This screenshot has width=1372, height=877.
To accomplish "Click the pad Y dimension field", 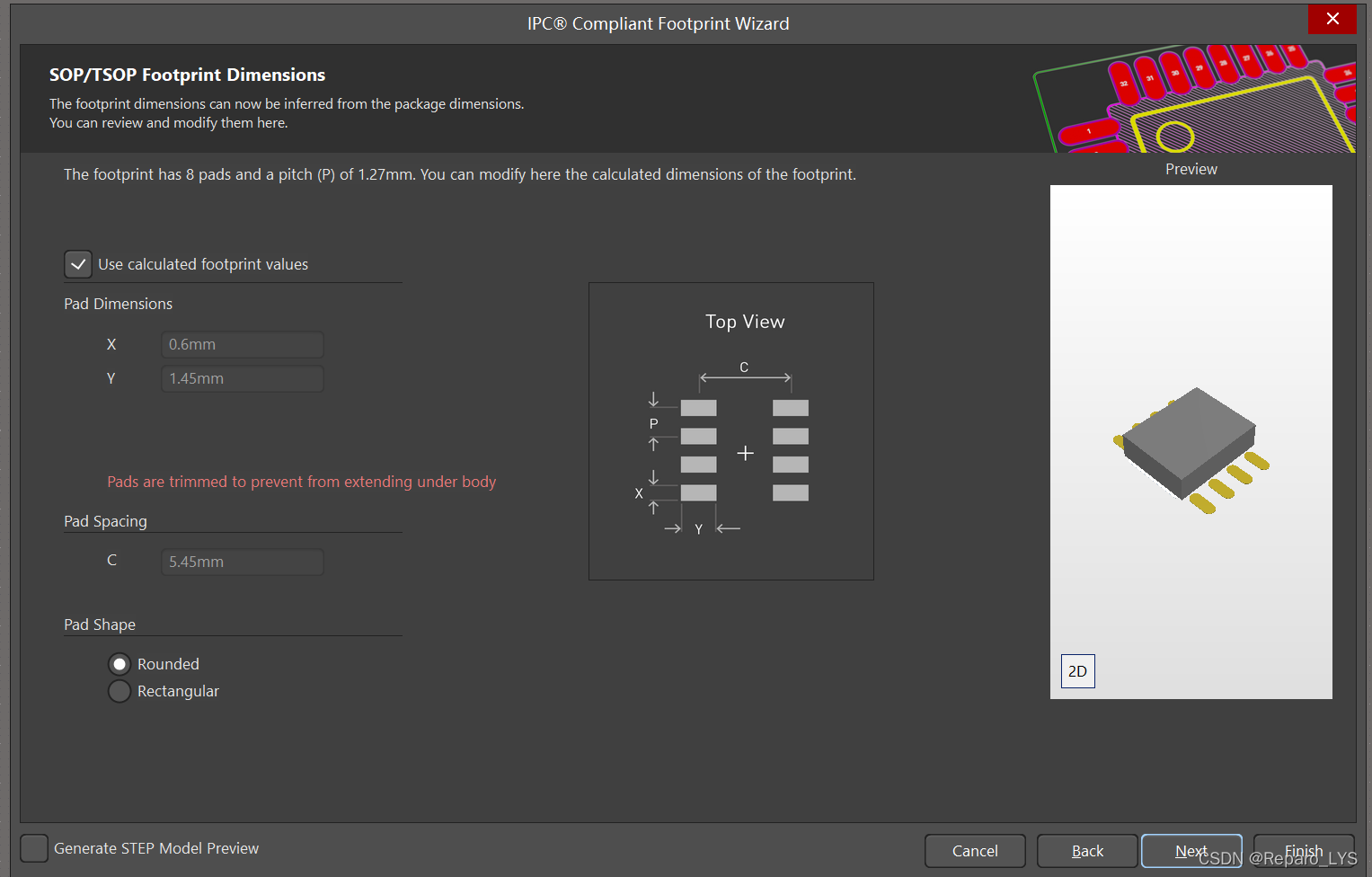I will point(242,378).
